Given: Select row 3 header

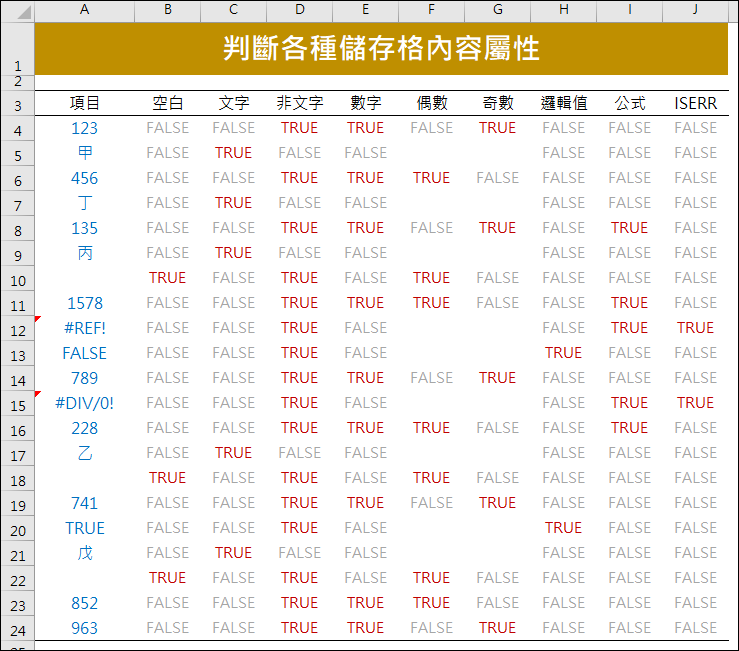Looking at the screenshot, I should [18, 104].
